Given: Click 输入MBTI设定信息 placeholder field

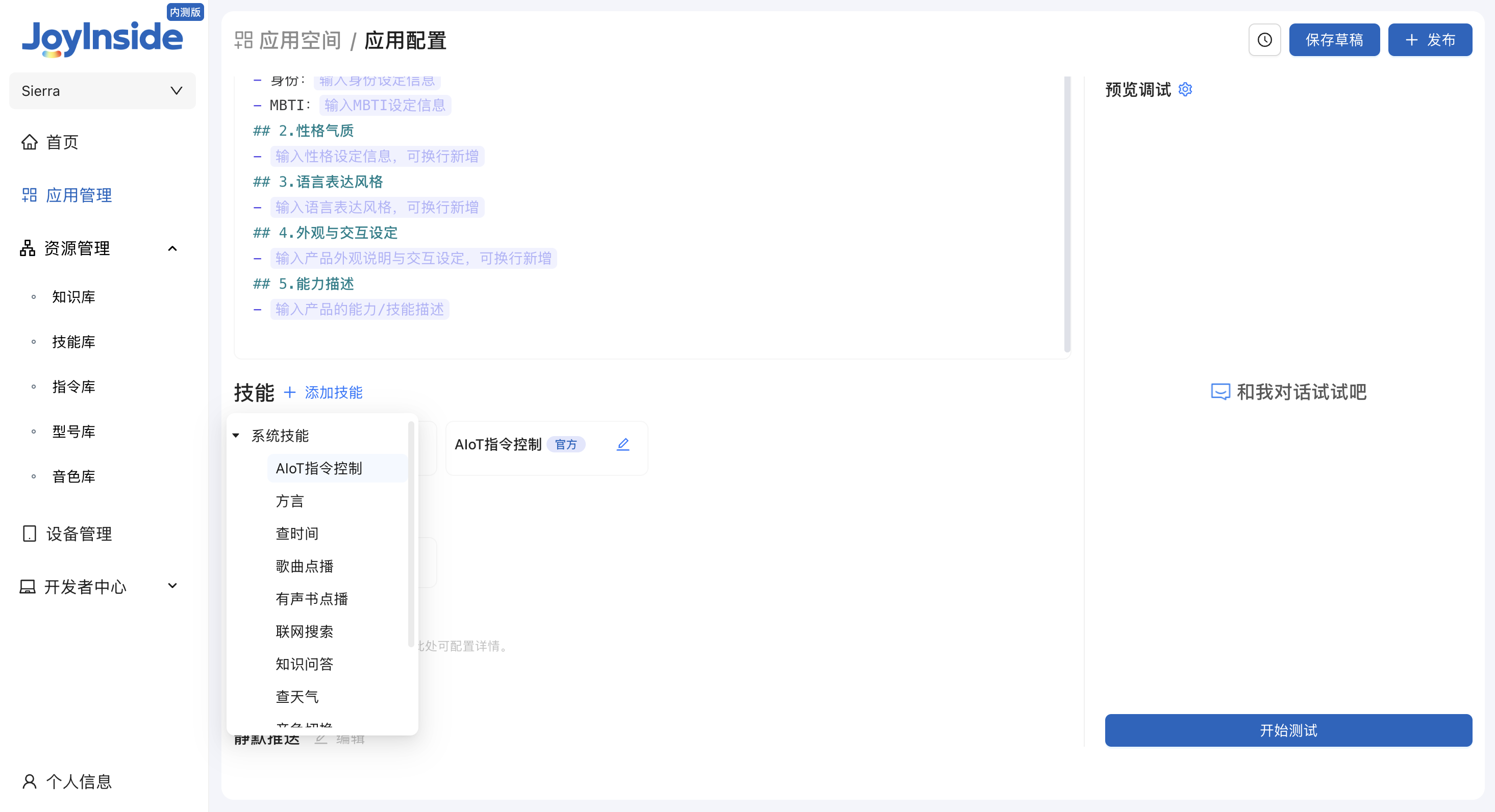Looking at the screenshot, I should click(x=385, y=105).
